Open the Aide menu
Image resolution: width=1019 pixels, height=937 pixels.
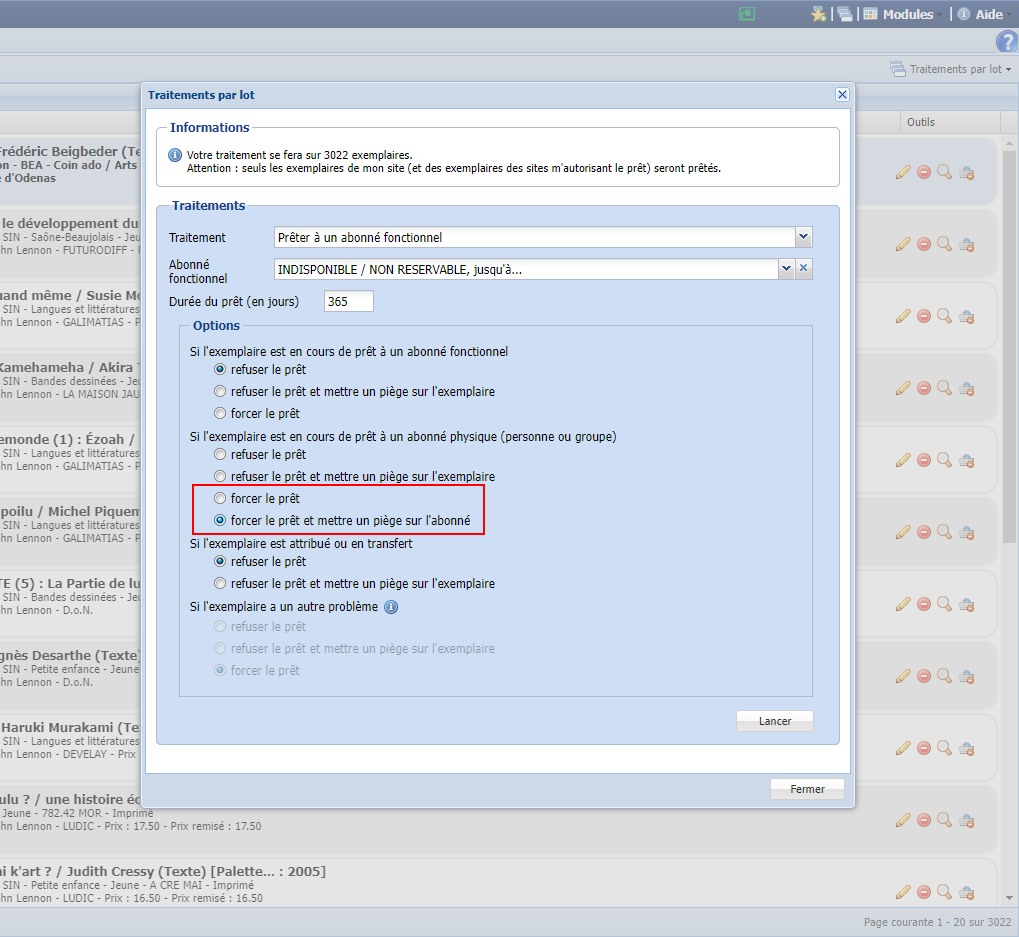coord(980,14)
